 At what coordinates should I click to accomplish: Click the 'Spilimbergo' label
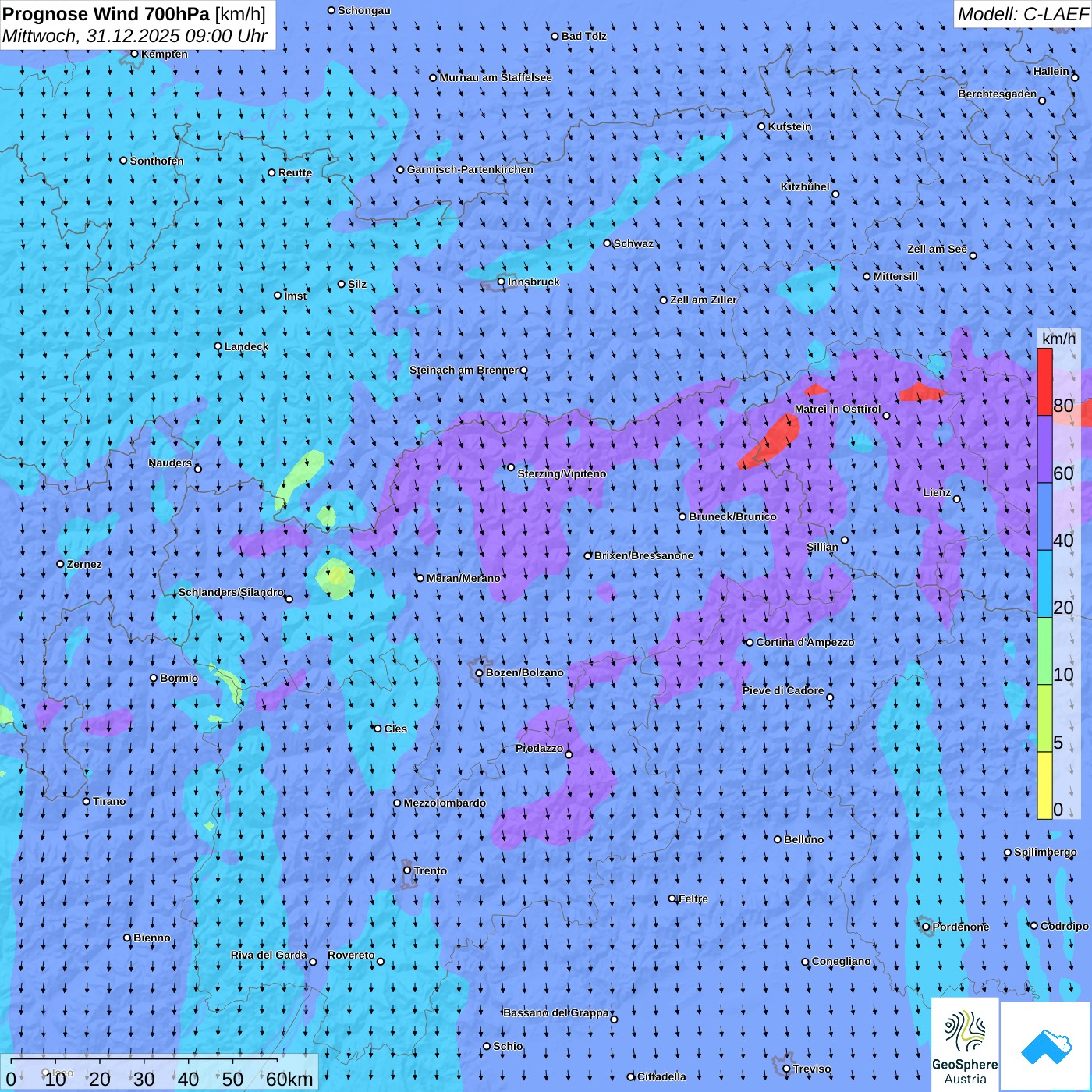coord(1045,852)
